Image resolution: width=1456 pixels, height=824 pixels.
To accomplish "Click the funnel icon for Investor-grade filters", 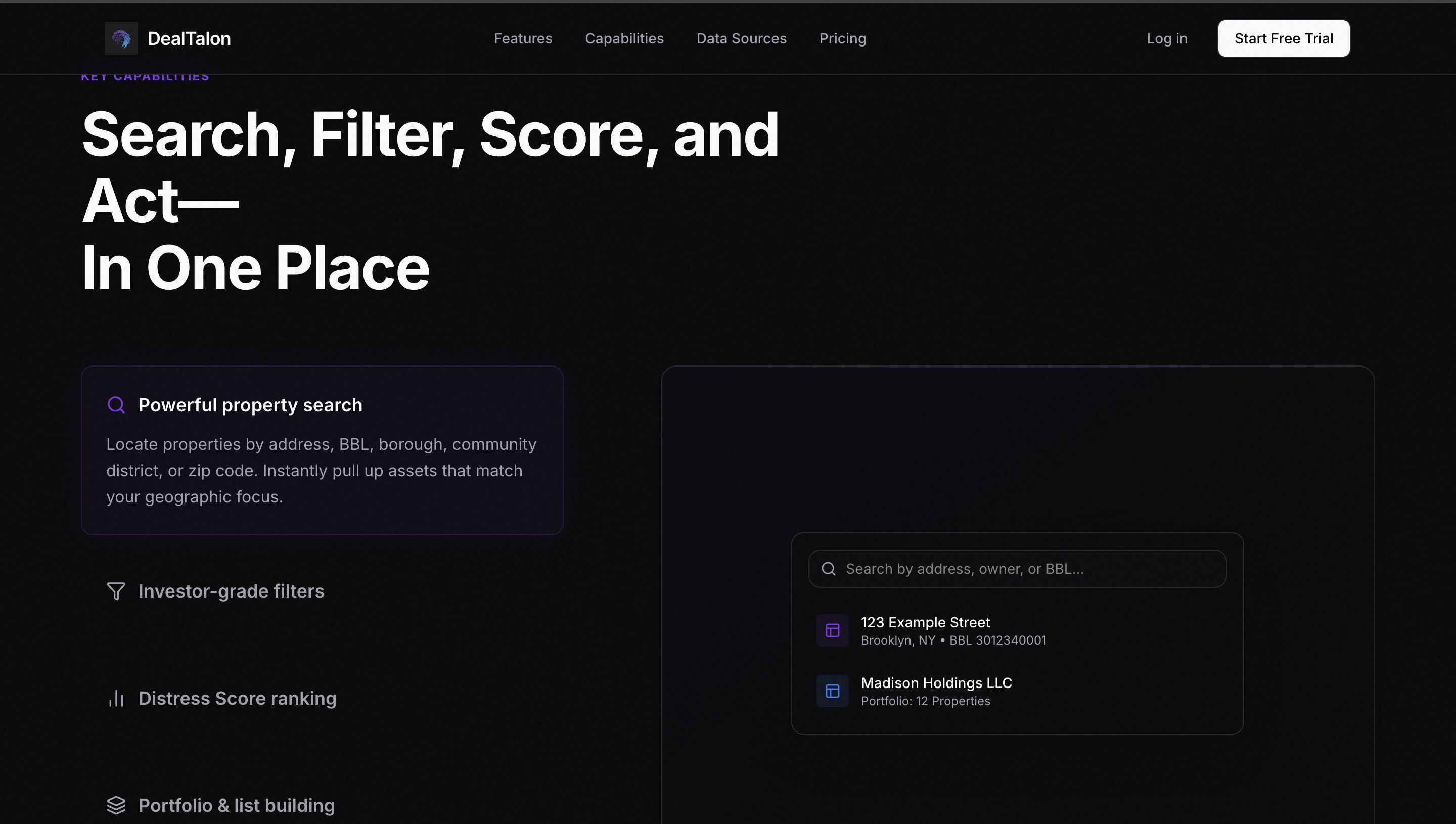I will (116, 591).
